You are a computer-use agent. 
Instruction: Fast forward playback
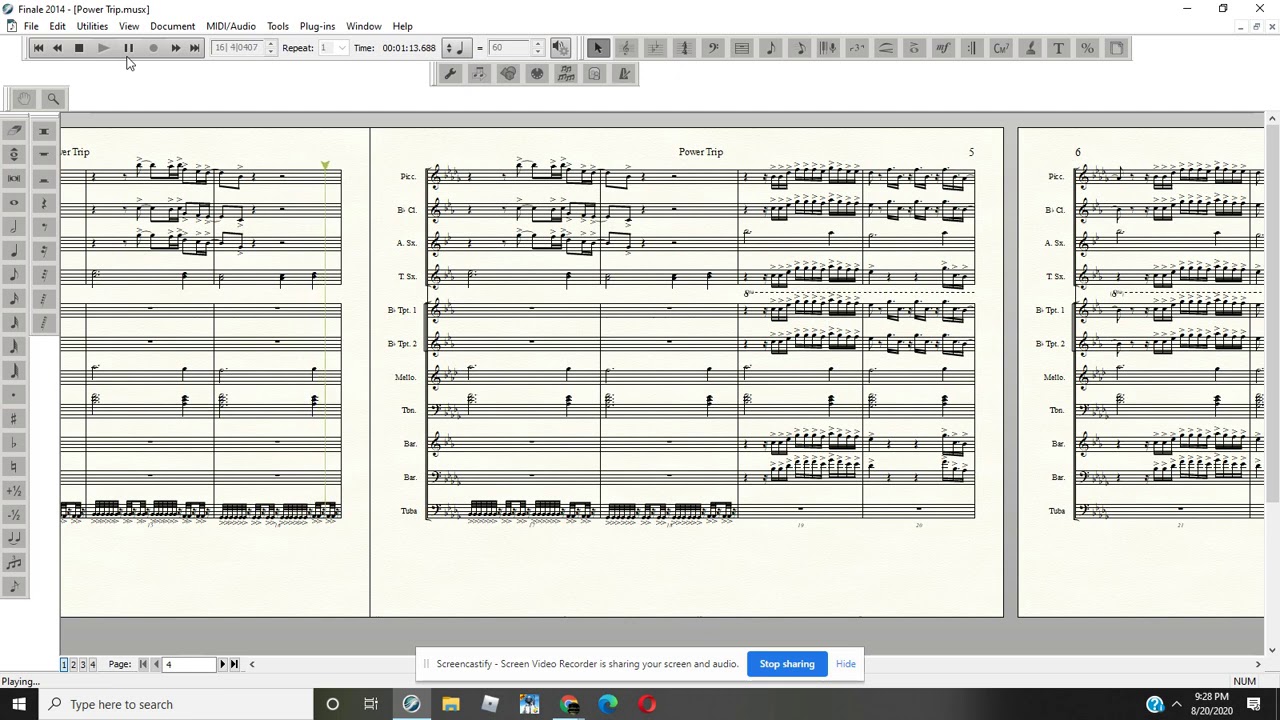[x=175, y=48]
